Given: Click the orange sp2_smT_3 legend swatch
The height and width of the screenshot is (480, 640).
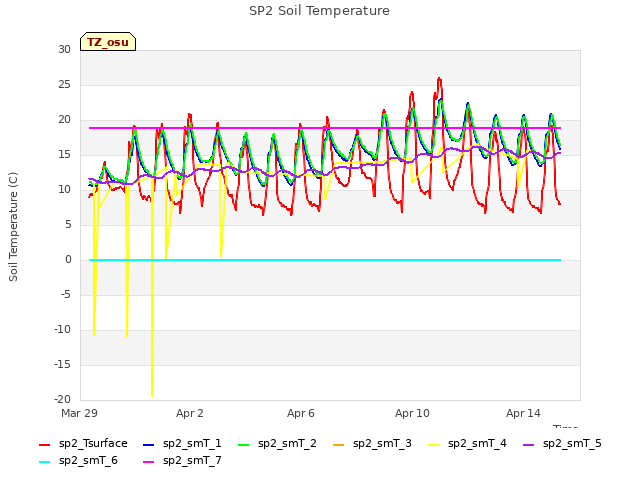Looking at the screenshot, I should tap(339, 444).
